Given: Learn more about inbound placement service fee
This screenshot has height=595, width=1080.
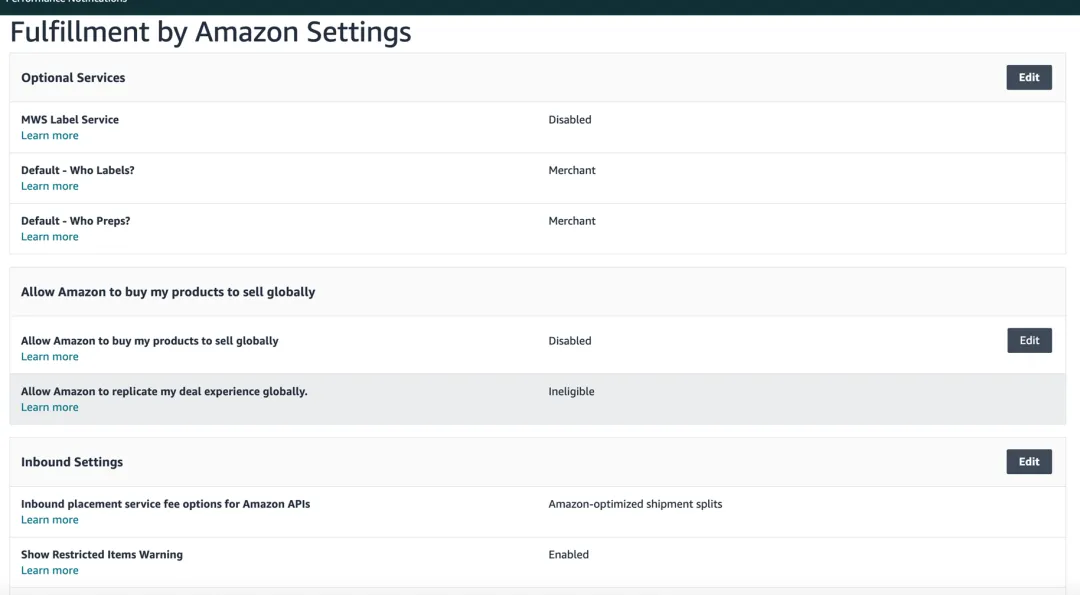Looking at the screenshot, I should pos(50,520).
